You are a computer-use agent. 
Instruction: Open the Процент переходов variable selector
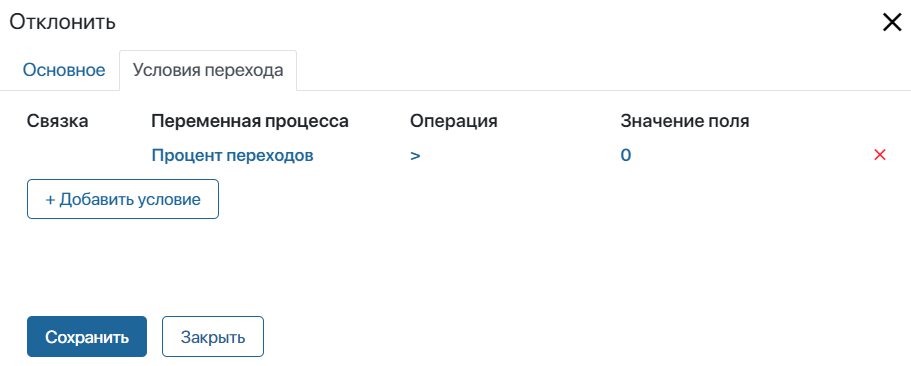coord(232,155)
